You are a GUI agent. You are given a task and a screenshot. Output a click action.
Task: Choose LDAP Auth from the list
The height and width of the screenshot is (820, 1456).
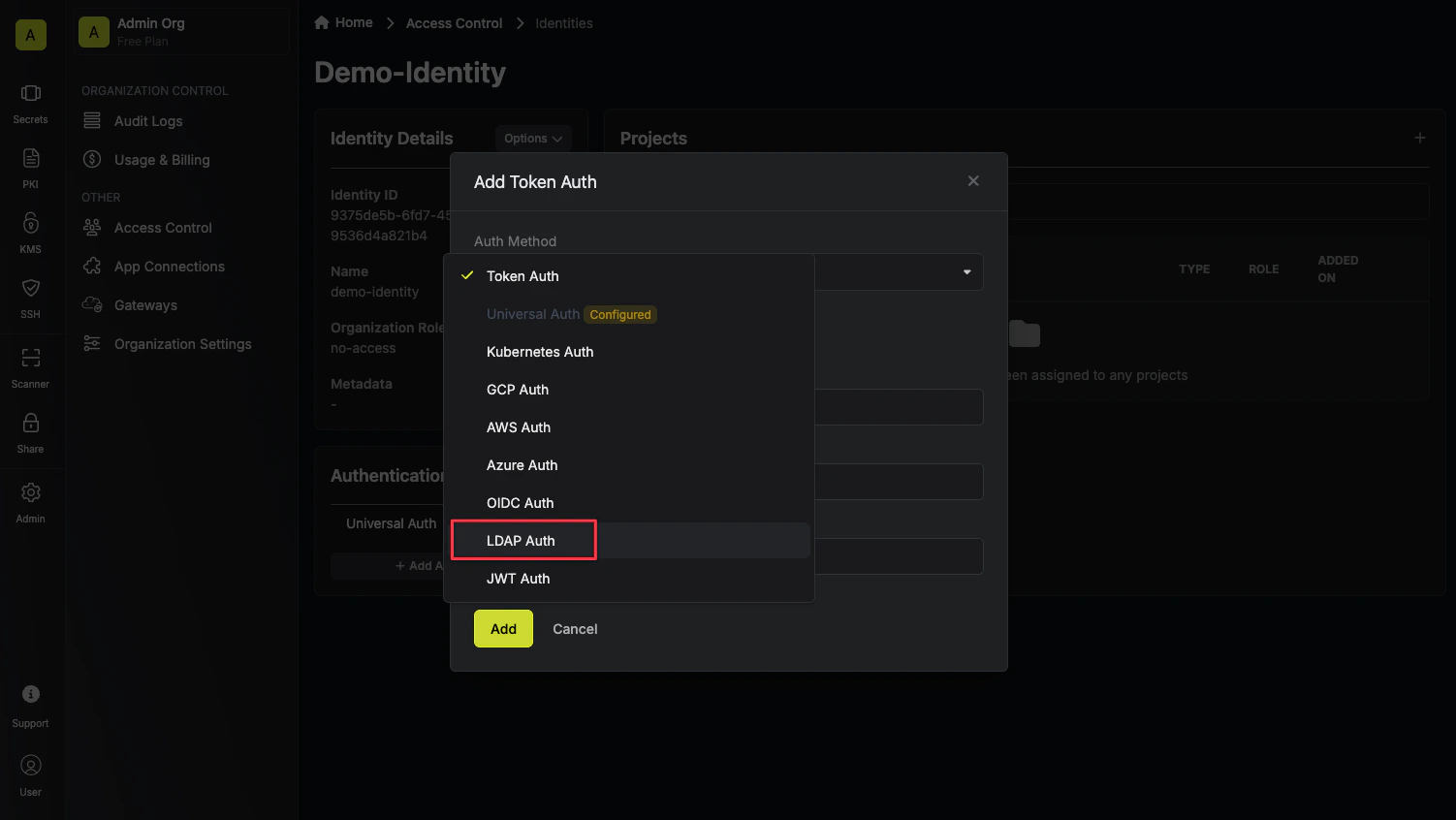coord(628,541)
